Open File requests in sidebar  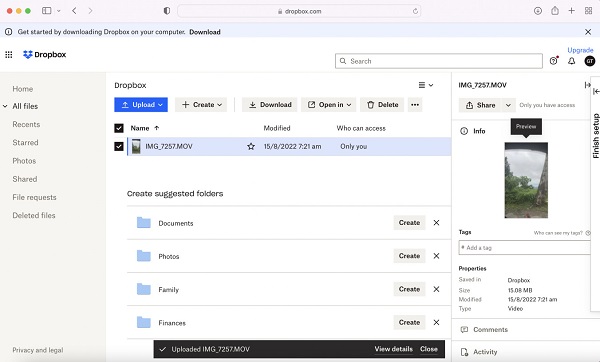click(x=34, y=197)
